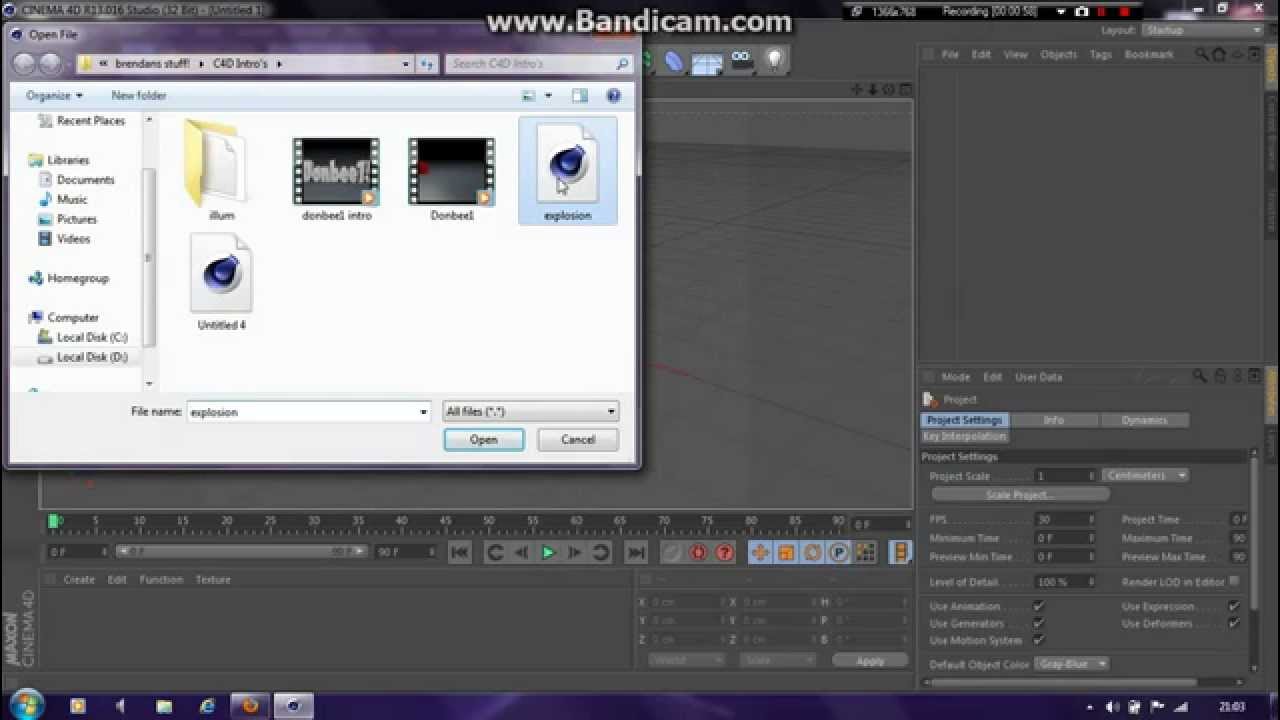Switch to the Dynamics tab
The width and height of the screenshot is (1280, 720).
click(x=1144, y=421)
